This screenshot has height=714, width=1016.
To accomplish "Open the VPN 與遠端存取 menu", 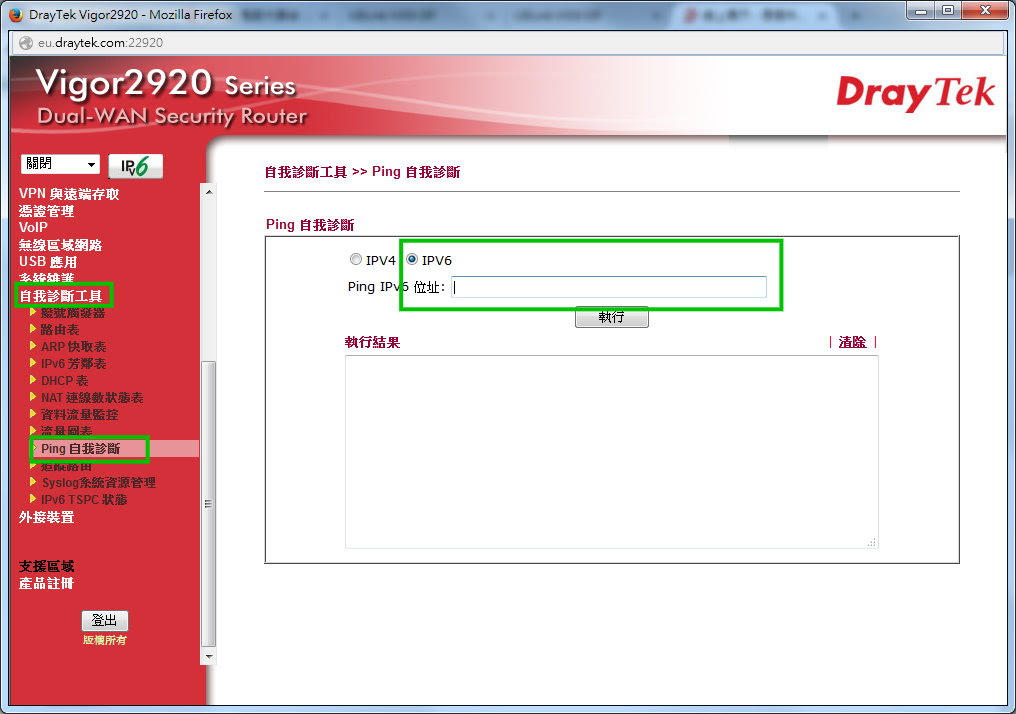I will (x=69, y=194).
